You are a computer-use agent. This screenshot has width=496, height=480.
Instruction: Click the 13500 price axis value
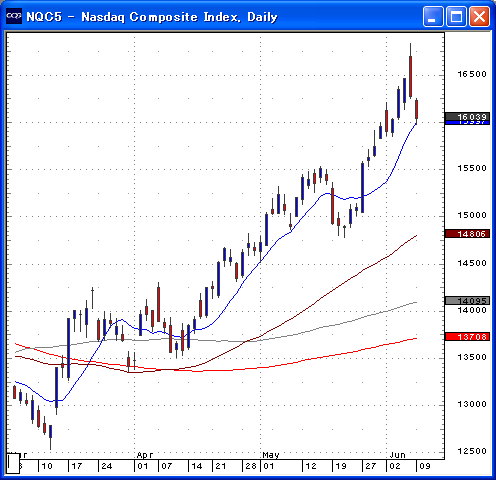[x=472, y=357]
